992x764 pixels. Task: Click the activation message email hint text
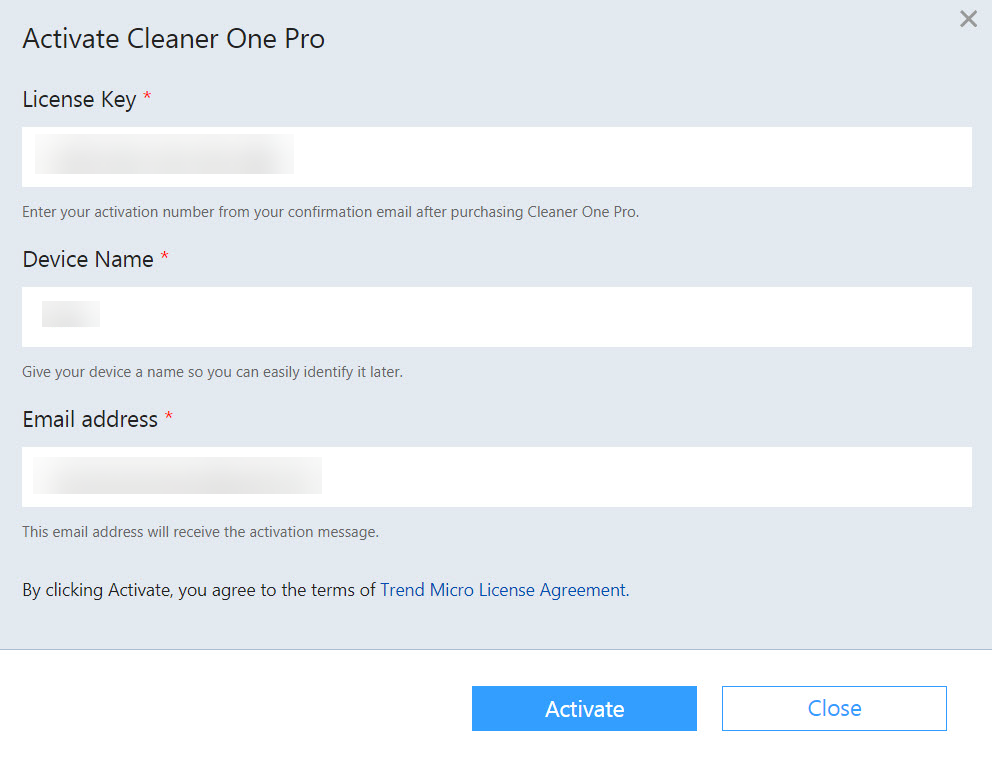201,532
